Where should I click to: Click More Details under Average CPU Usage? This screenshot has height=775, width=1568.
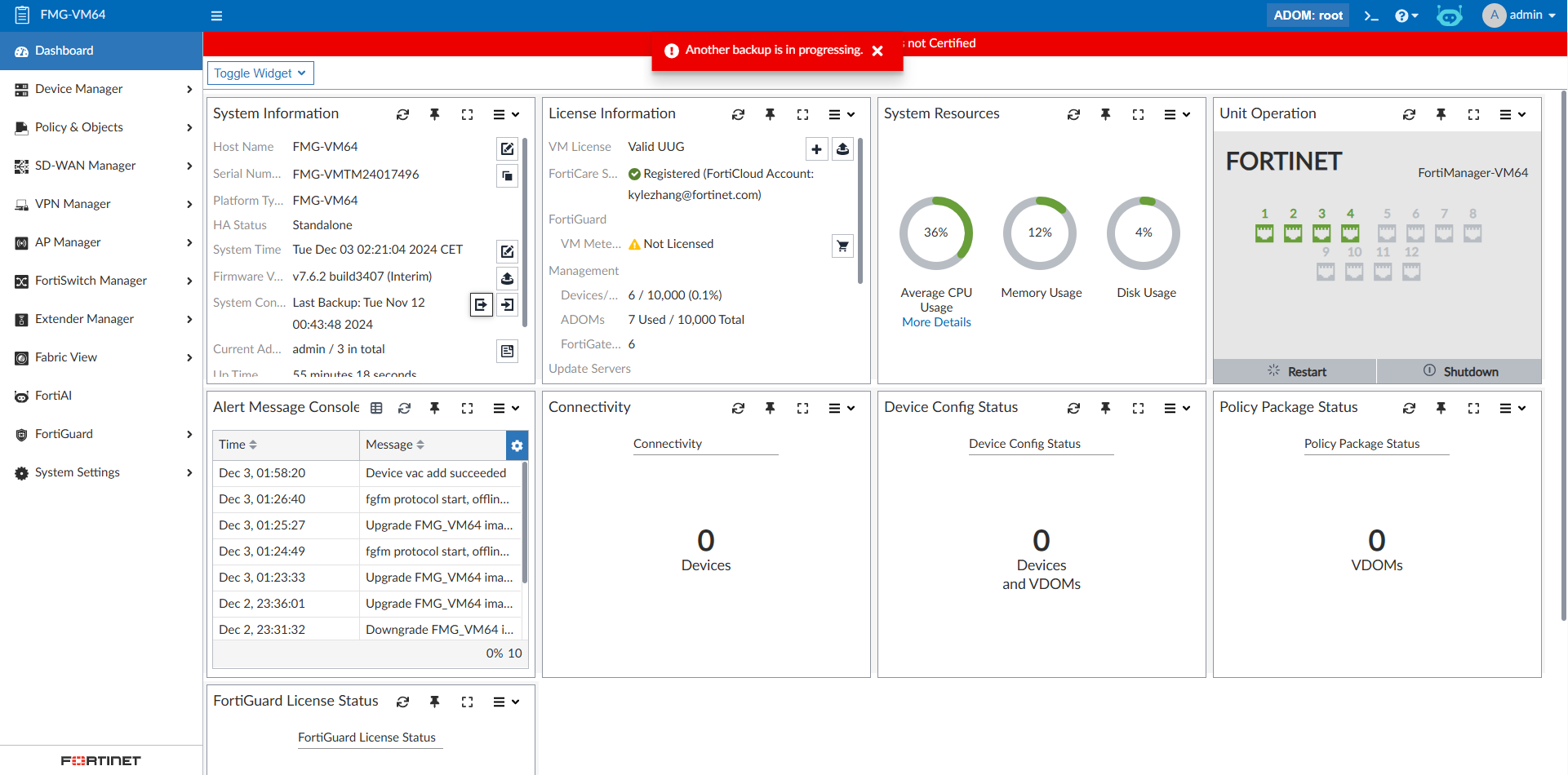(x=936, y=321)
